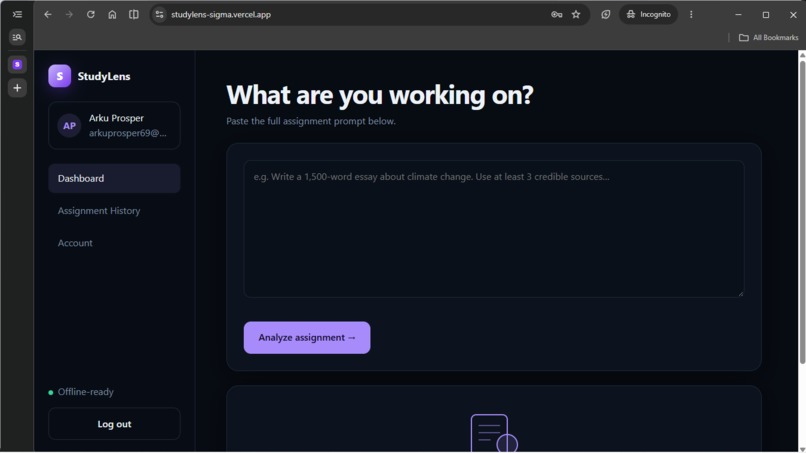Open site information icon in address bar
Screen dimensions: 806x453
point(159,14)
